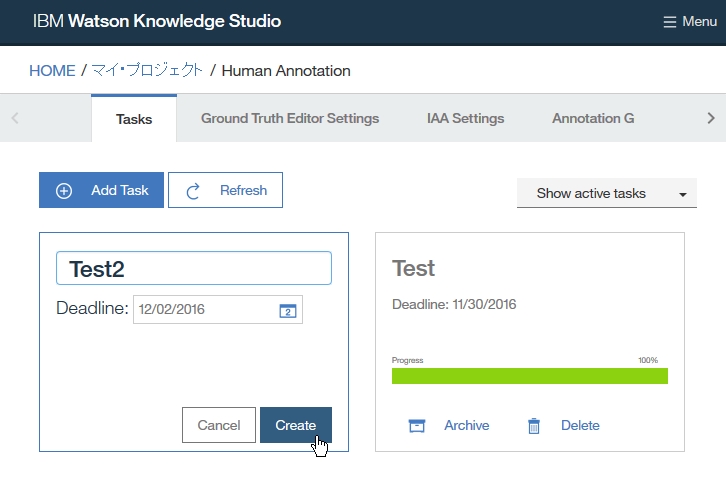The width and height of the screenshot is (726, 479).
Task: Switch to the Tasks tab
Action: pyautogui.click(x=134, y=119)
